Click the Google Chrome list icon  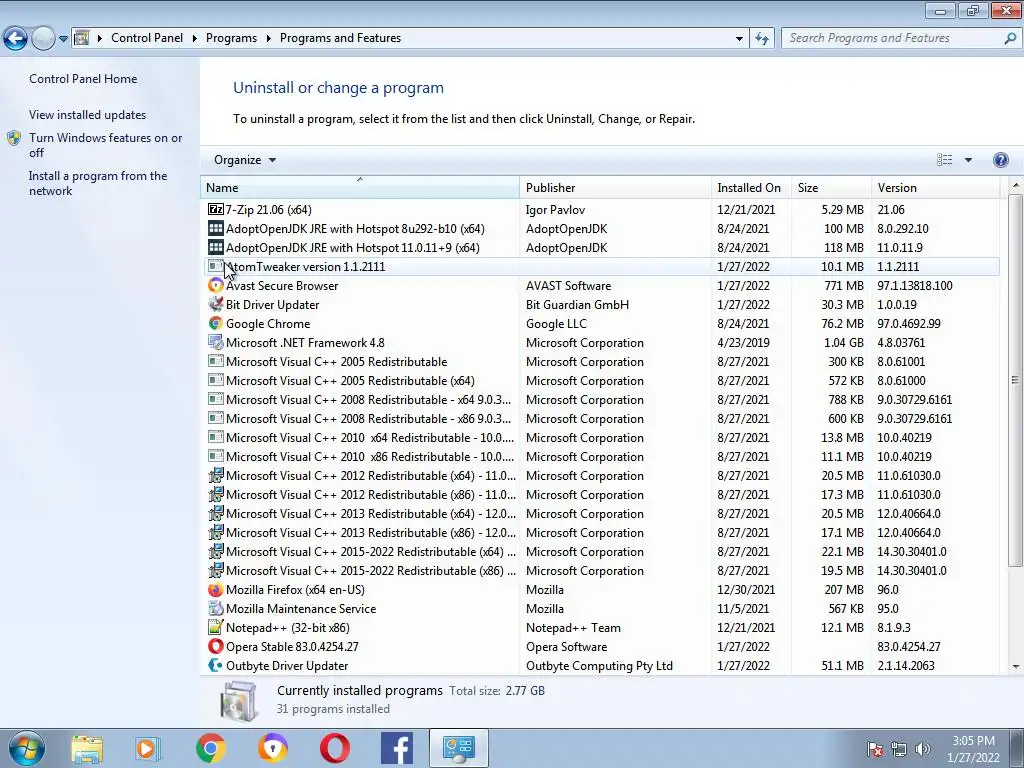(x=216, y=323)
